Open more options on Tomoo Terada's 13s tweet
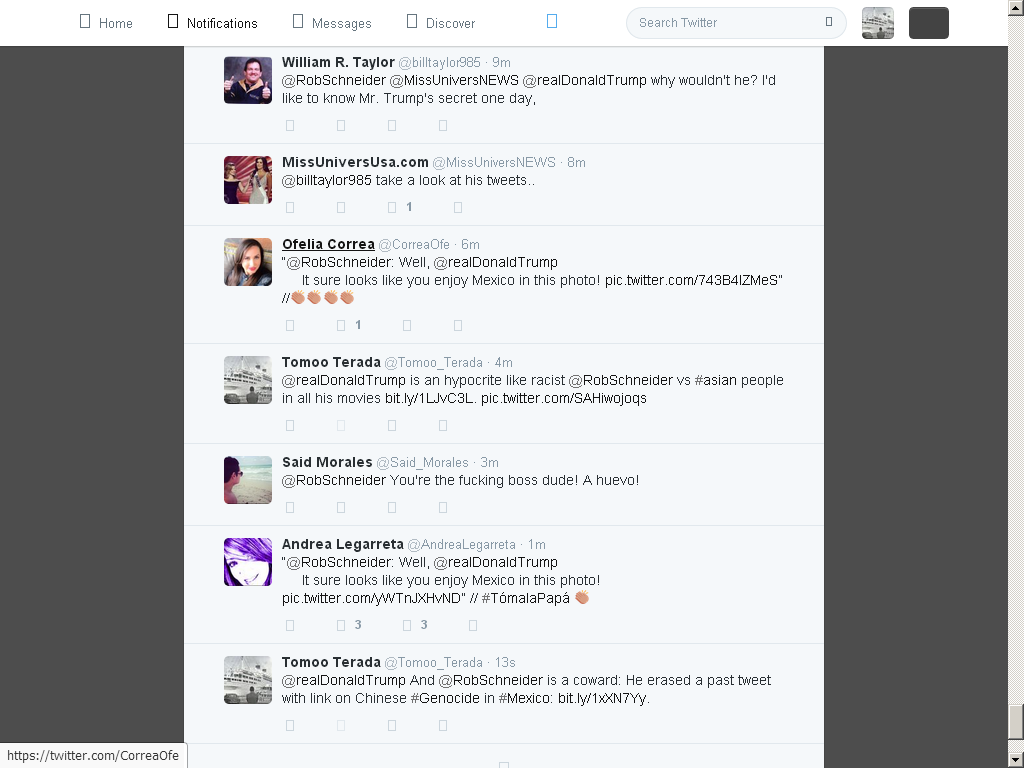The height and width of the screenshot is (768, 1024). (x=443, y=726)
